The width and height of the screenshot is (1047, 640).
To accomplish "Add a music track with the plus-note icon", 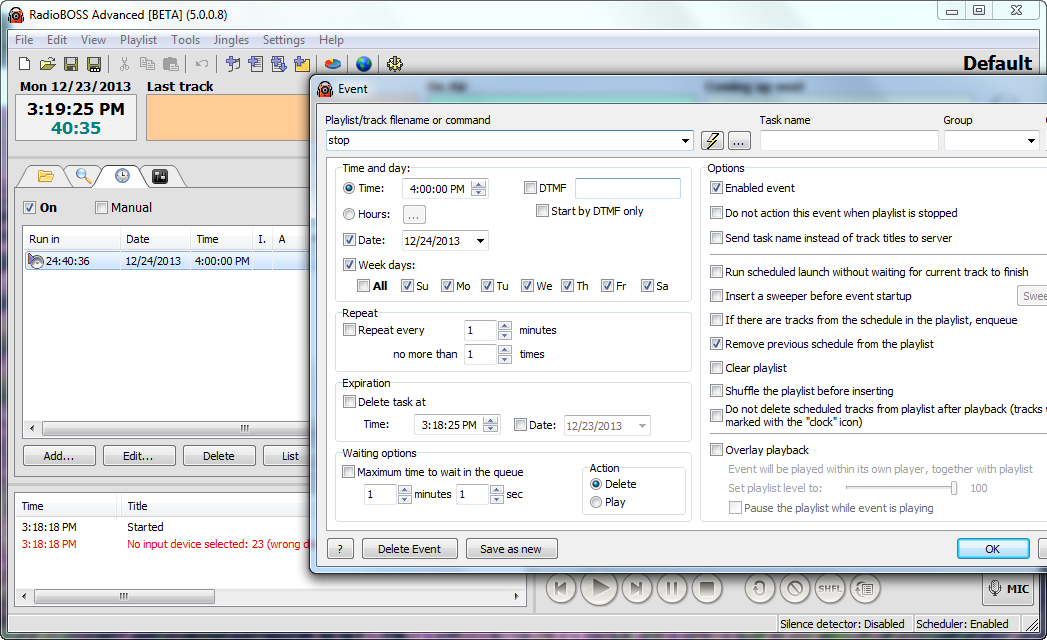I will [233, 64].
